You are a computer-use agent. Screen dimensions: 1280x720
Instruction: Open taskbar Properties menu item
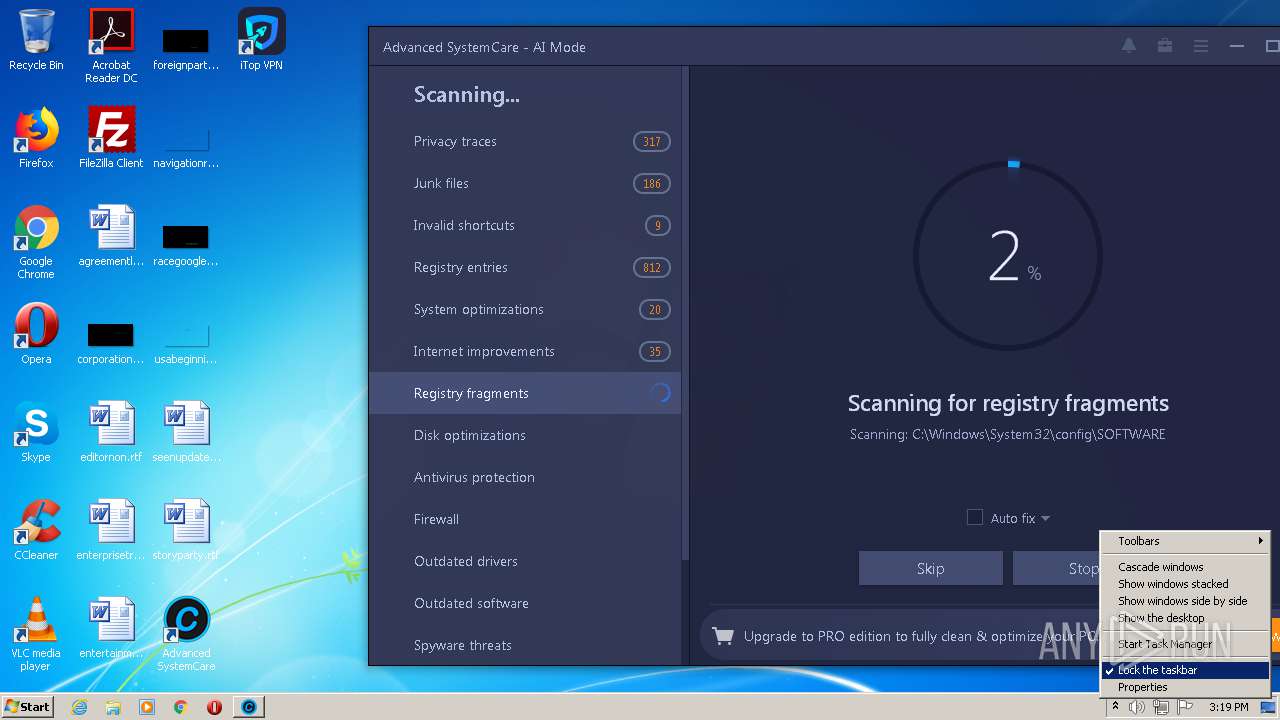point(1185,687)
